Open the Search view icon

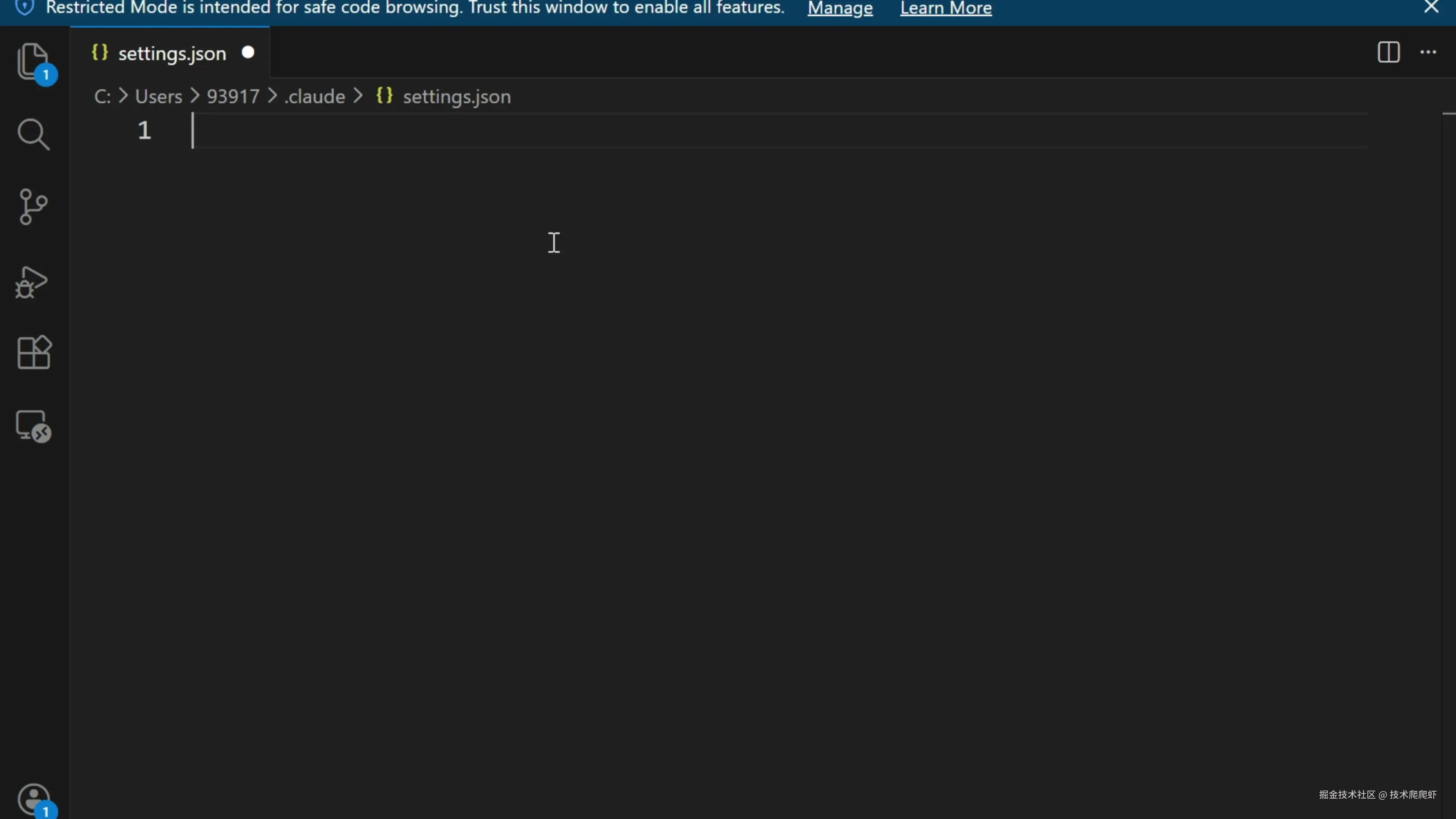coord(33,135)
